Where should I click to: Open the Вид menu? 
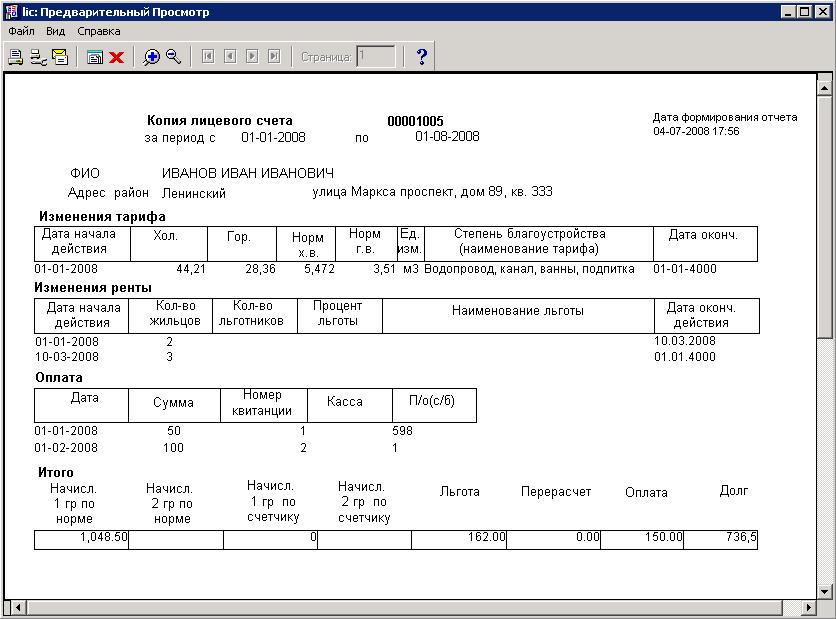[x=56, y=31]
